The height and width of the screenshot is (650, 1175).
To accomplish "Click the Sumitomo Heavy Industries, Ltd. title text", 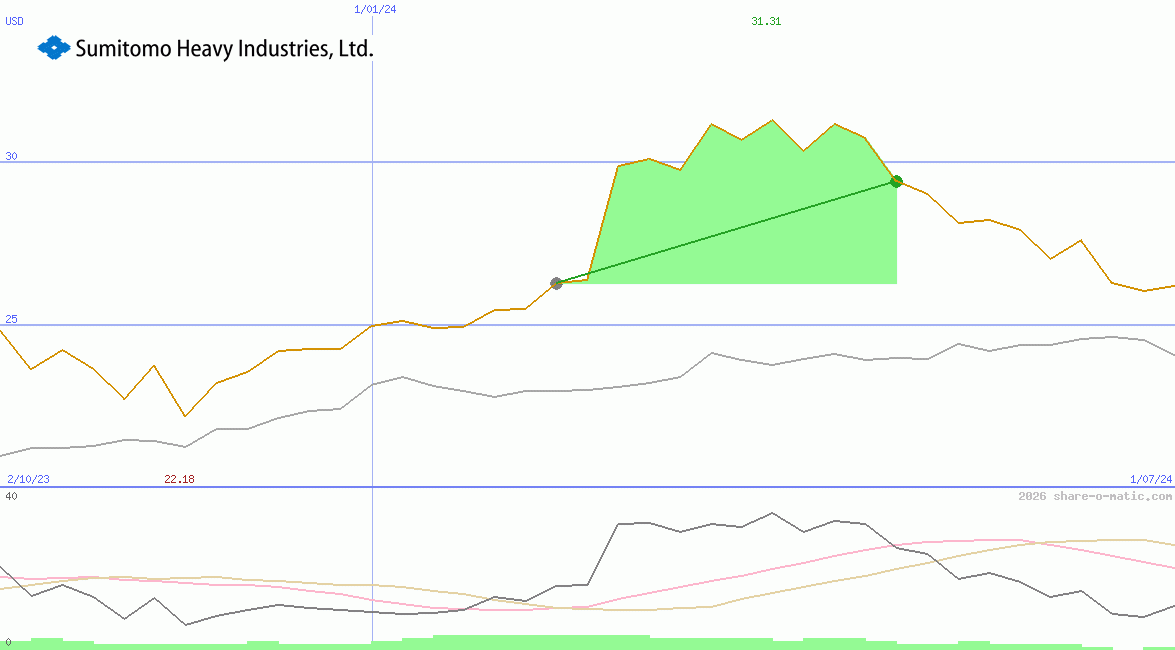I will 225,49.
